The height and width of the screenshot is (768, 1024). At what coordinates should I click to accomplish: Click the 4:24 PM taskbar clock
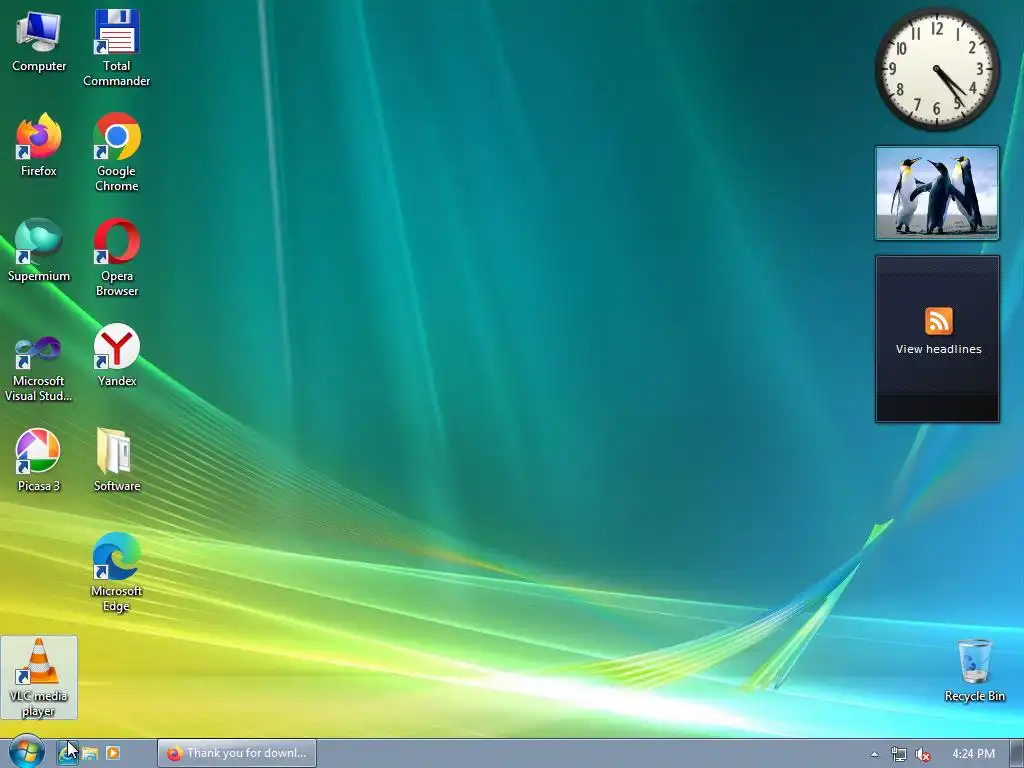973,754
